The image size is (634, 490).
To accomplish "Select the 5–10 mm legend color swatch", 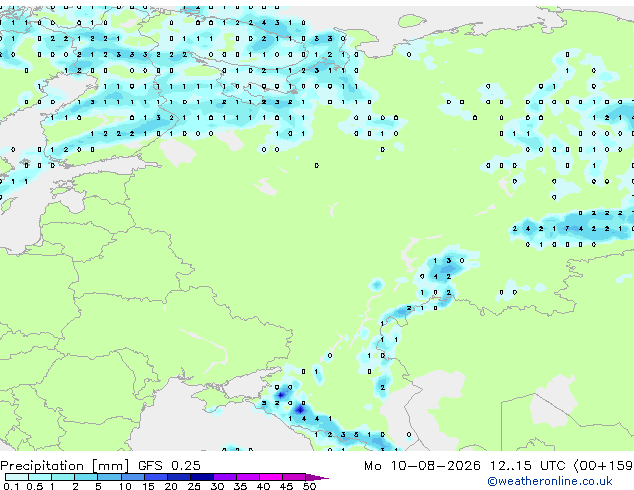I will click(109, 477).
